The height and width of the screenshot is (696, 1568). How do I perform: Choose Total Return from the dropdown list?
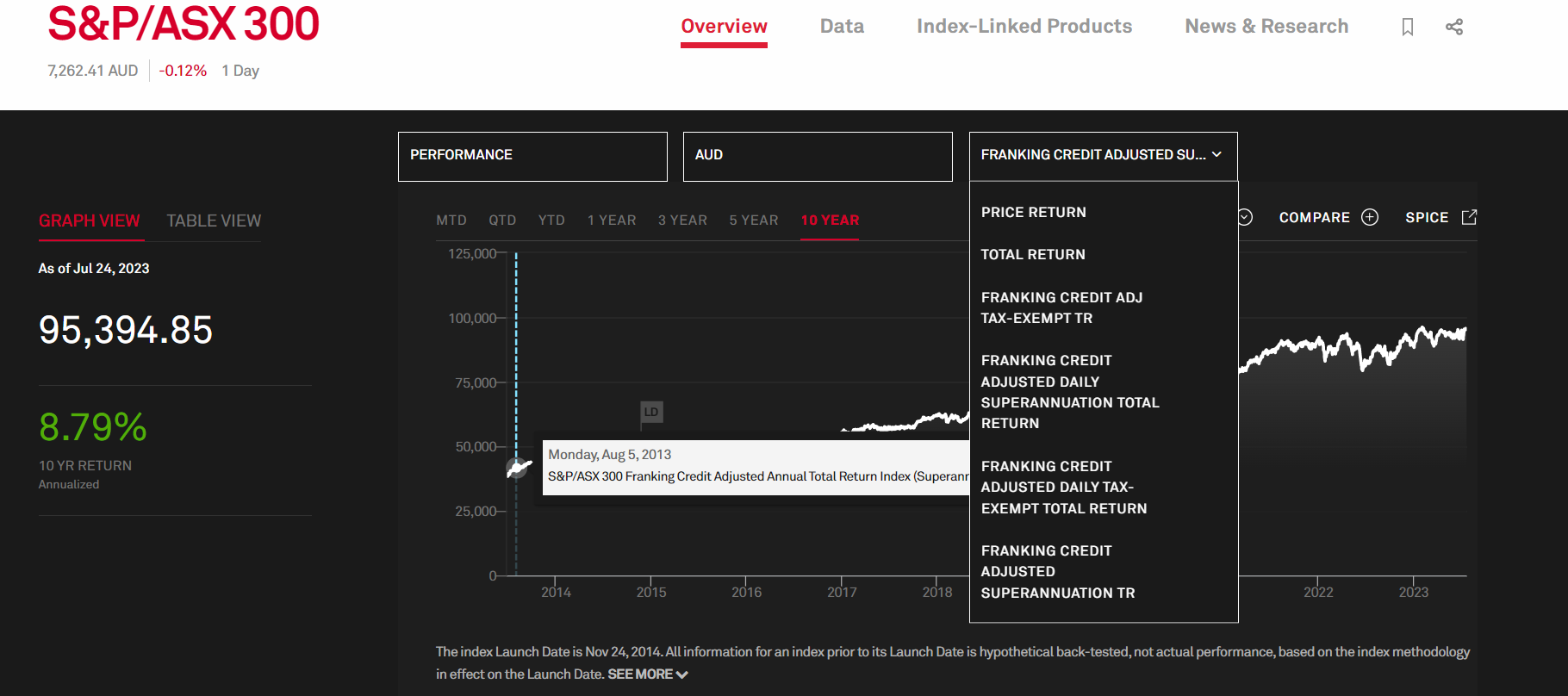tap(1033, 254)
